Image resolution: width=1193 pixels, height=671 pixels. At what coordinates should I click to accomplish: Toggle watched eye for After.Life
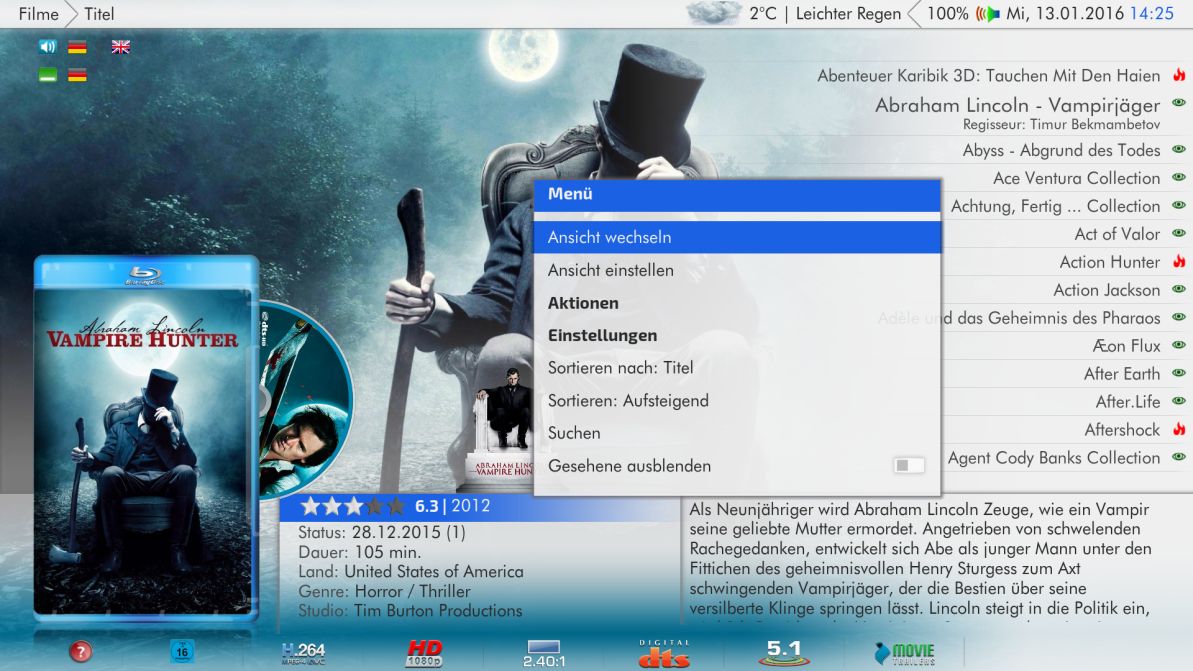coord(1179,401)
